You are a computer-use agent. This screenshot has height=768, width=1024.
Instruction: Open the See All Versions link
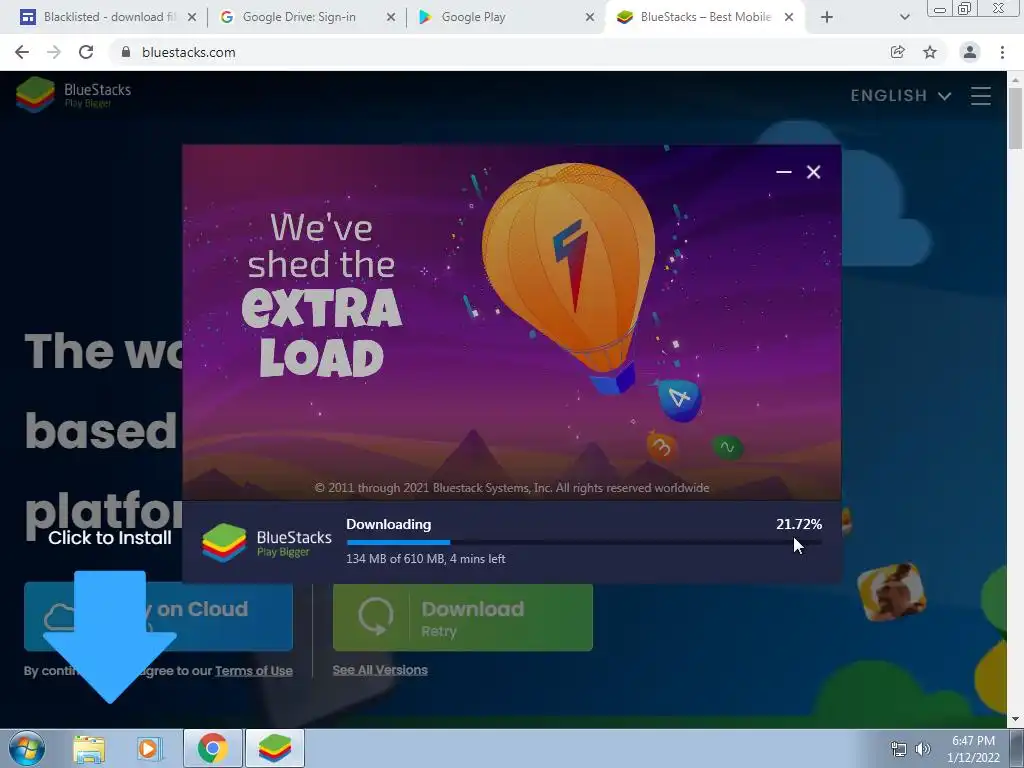click(x=380, y=670)
